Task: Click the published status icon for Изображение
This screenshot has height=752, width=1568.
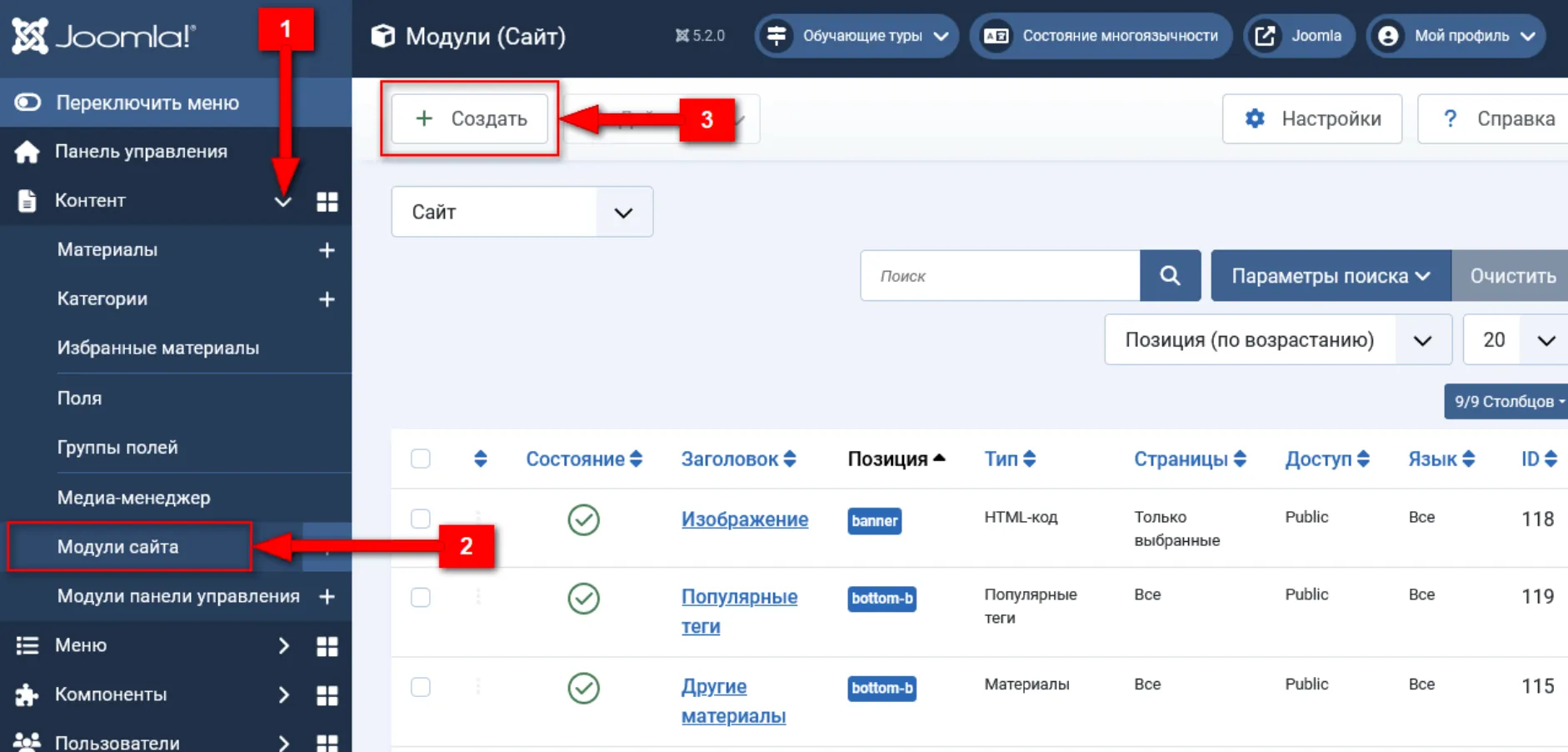Action: click(583, 520)
